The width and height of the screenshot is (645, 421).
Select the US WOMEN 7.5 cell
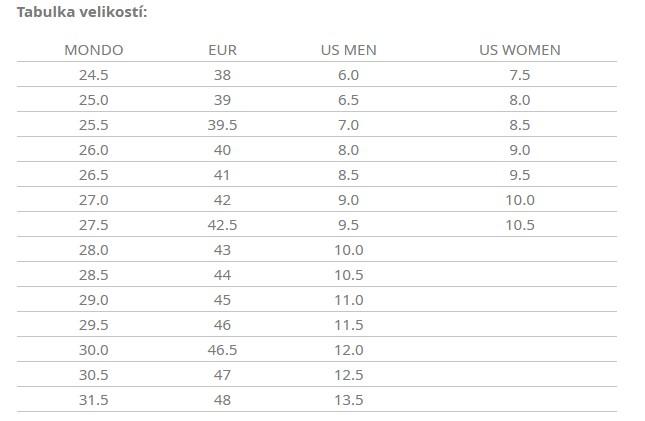click(520, 75)
